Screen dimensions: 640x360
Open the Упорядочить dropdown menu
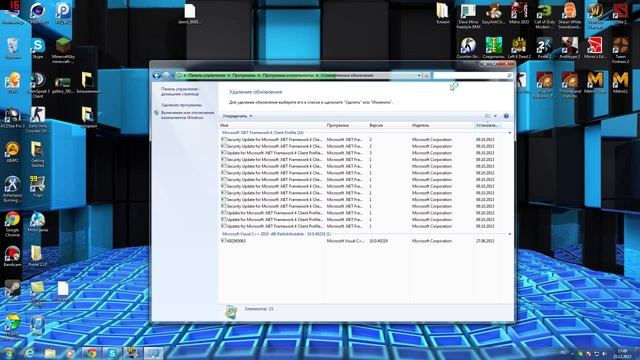point(237,116)
